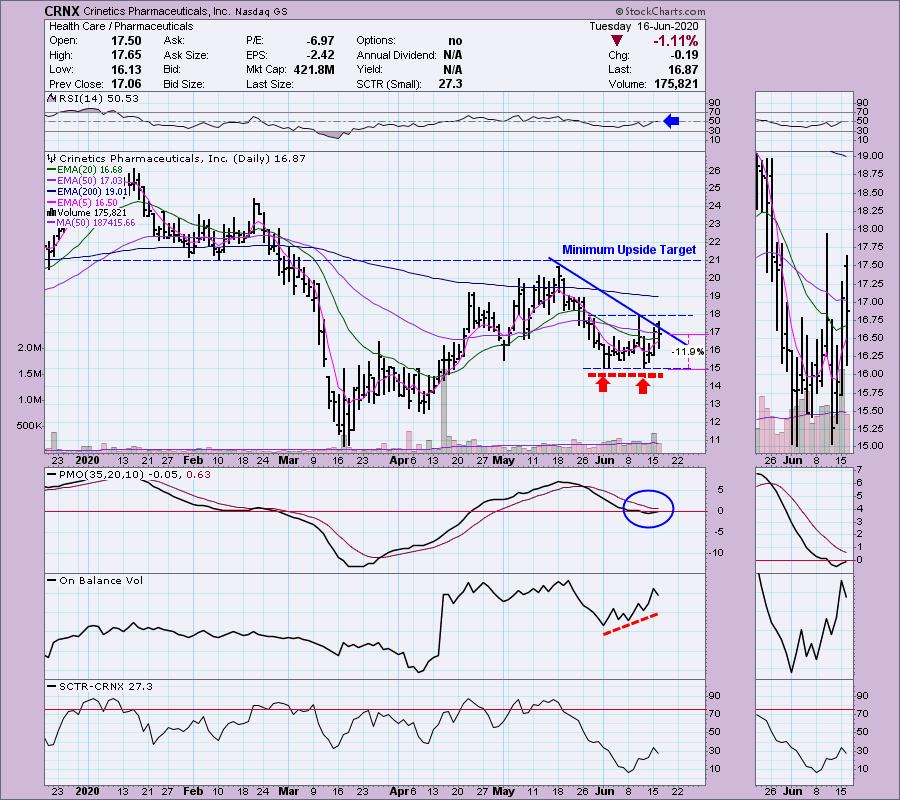
Task: Click the High value 17.65
Action: click(126, 55)
